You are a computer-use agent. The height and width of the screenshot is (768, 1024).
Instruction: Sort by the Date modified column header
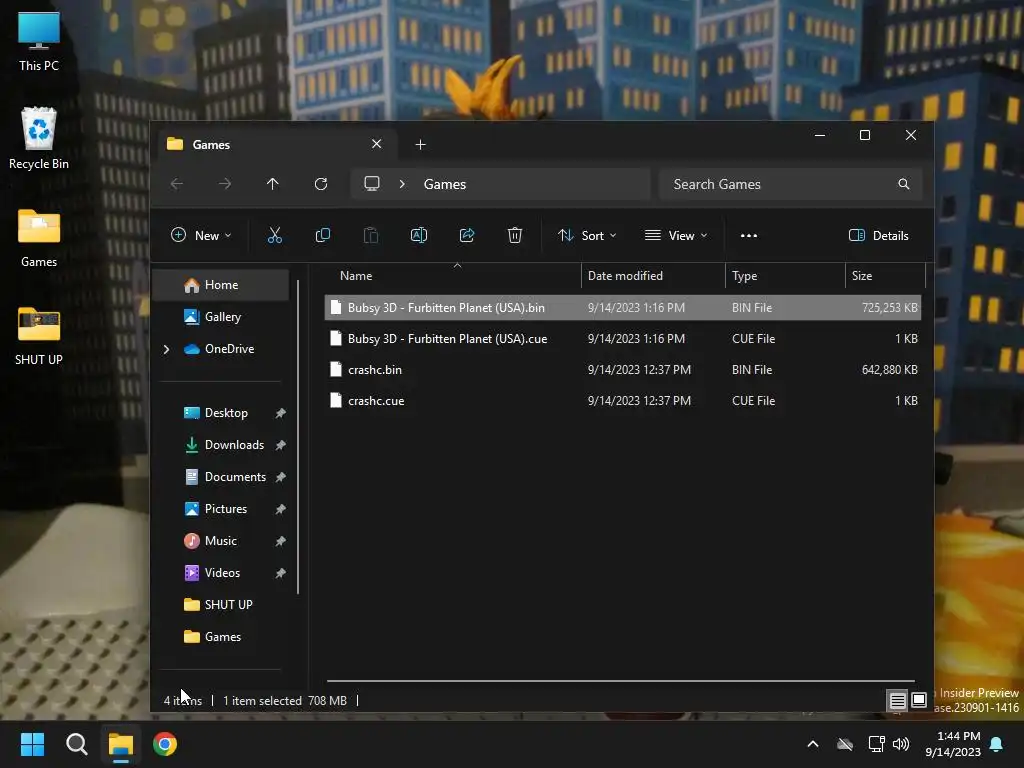coord(653,276)
